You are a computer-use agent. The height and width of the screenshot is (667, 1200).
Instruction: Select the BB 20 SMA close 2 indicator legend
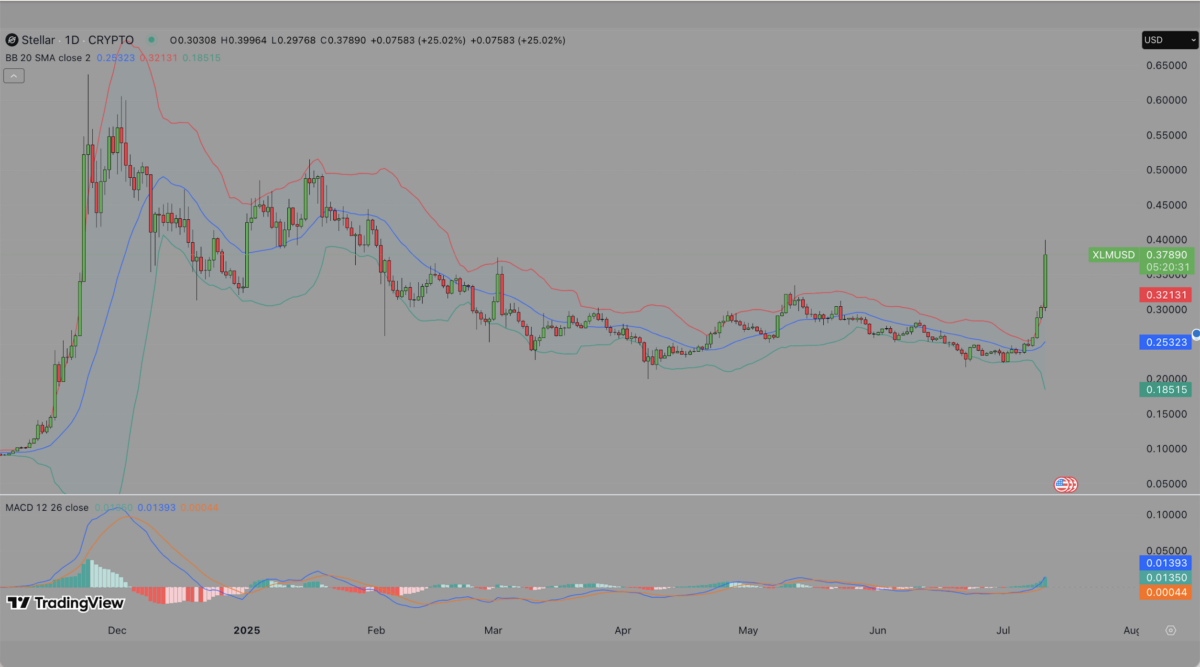48,59
